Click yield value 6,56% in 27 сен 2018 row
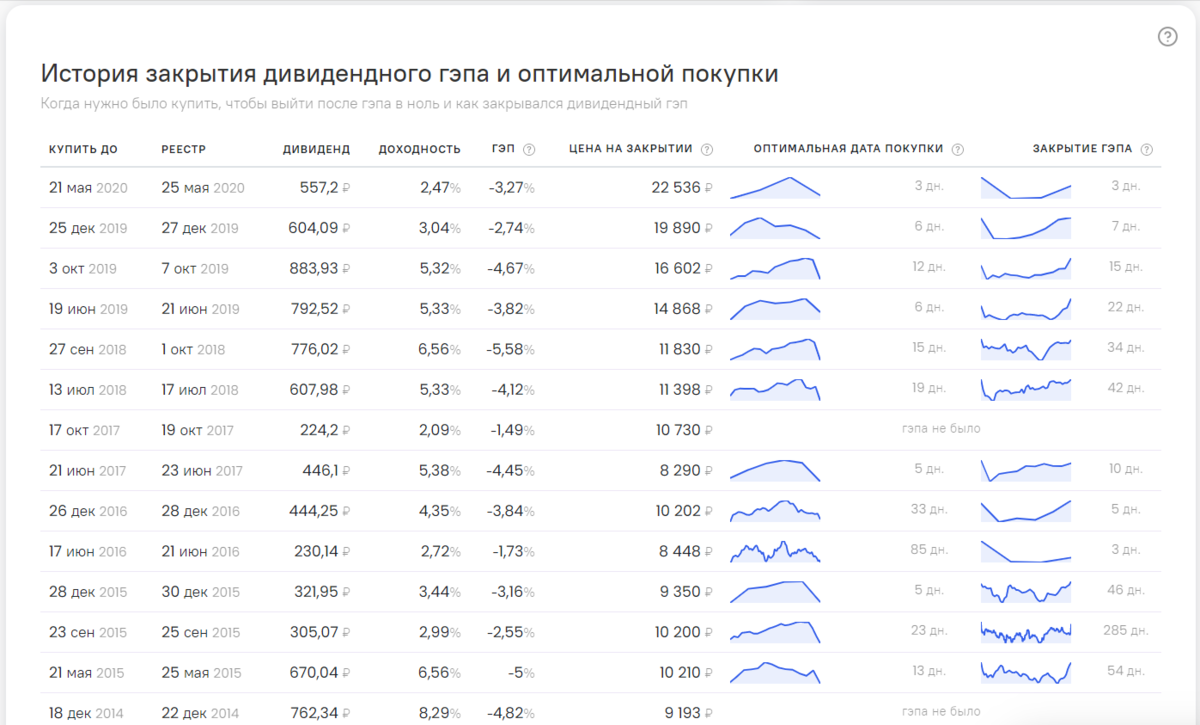Screen dimensions: 1200x725 [439, 350]
